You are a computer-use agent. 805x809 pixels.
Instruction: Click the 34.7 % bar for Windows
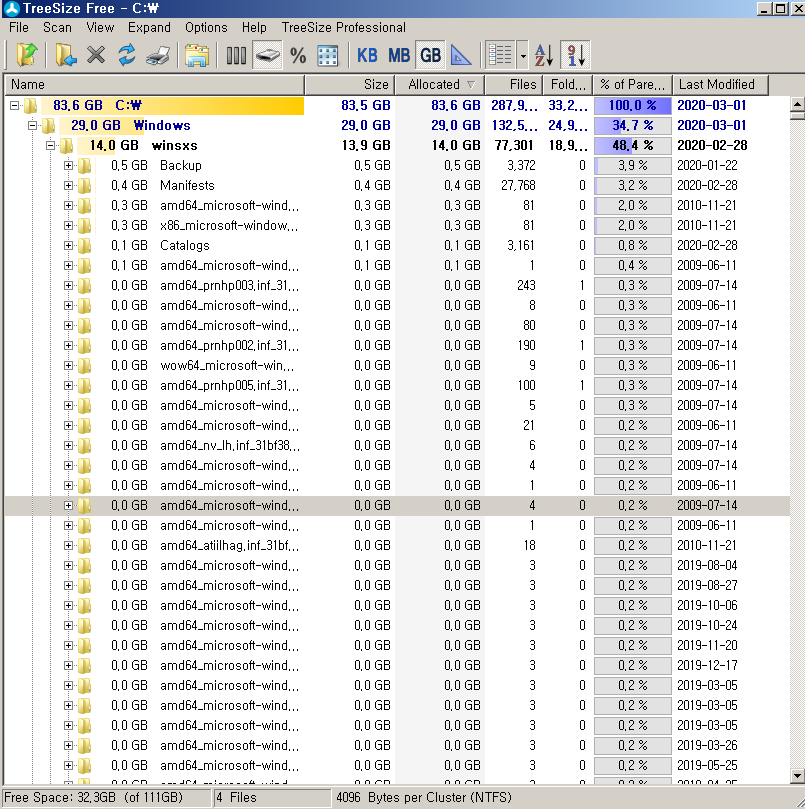pyautogui.click(x=633, y=125)
